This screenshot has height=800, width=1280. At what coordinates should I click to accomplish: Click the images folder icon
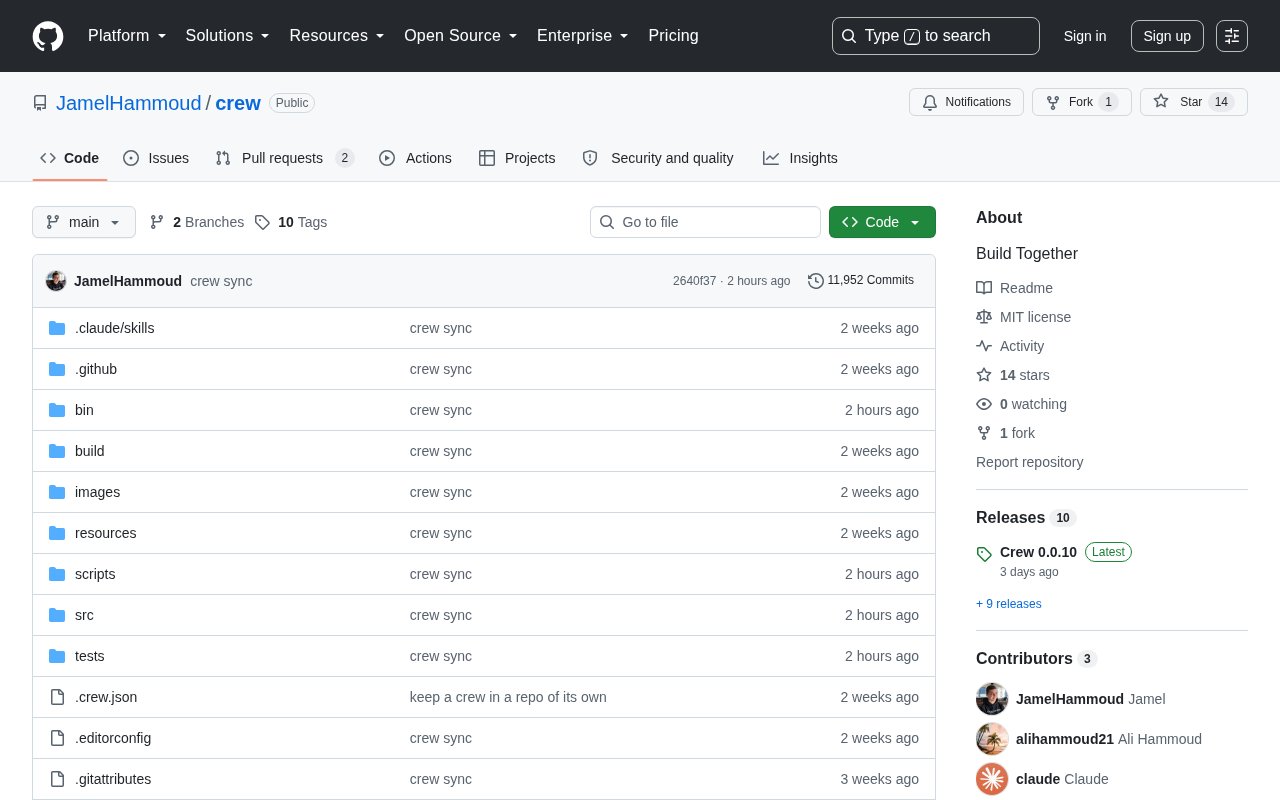(x=57, y=492)
